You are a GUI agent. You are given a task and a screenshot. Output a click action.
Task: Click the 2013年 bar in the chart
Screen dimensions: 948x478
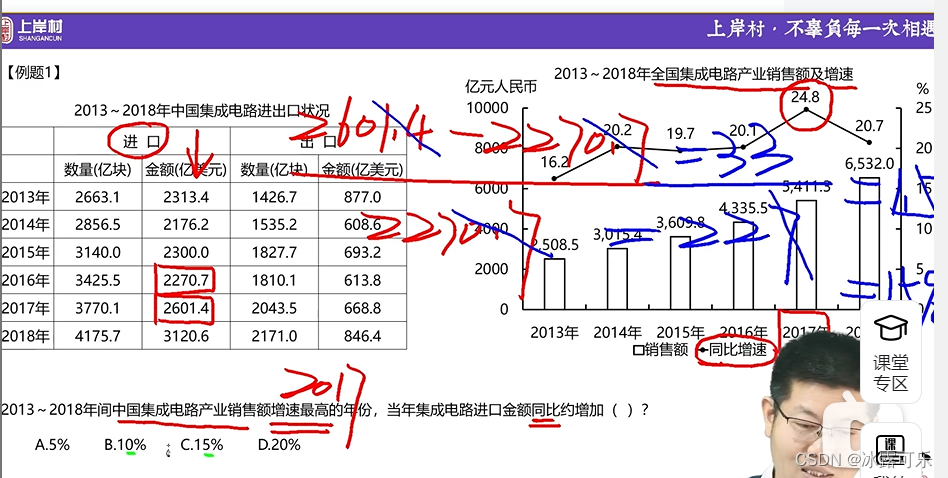click(x=554, y=283)
